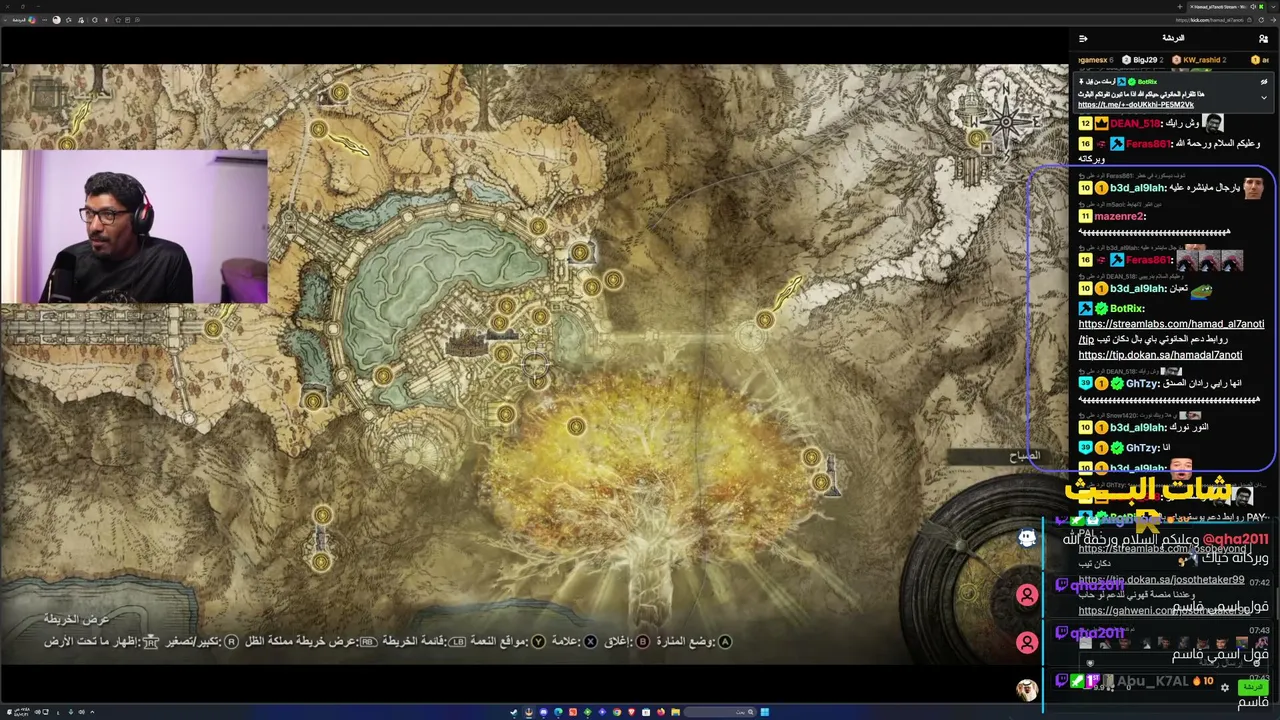
Task: Select KW_rashid in the gifter leaderboard
Action: pos(1200,60)
